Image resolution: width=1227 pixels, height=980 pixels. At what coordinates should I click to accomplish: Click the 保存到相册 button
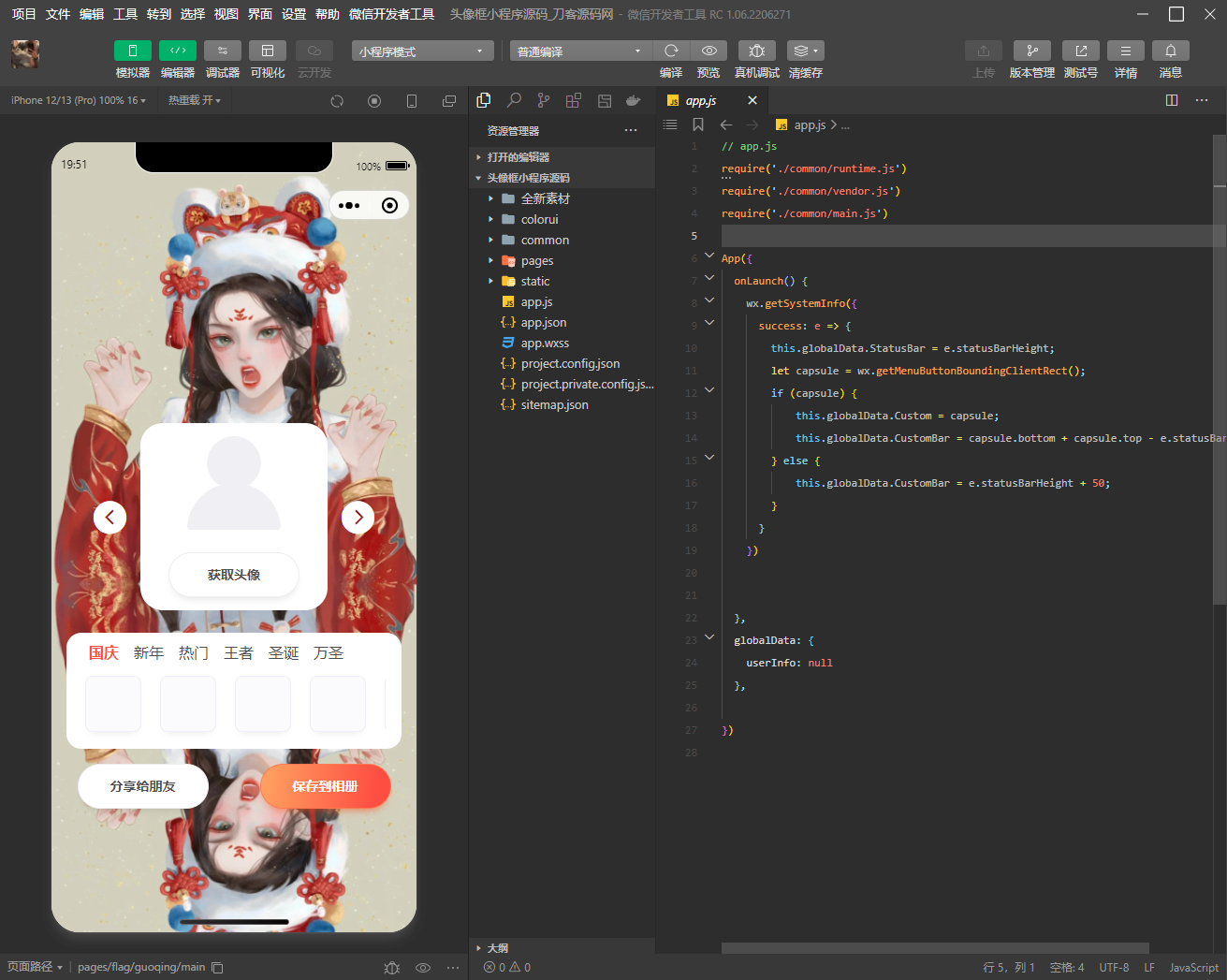click(325, 786)
